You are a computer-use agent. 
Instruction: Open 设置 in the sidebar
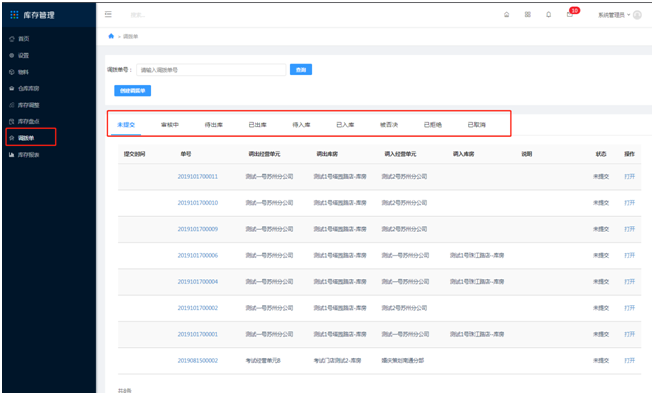pyautogui.click(x=24, y=55)
